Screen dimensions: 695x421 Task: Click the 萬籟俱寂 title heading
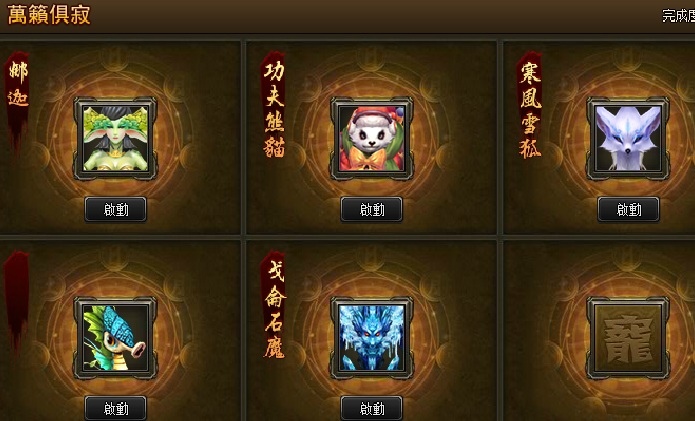click(49, 15)
